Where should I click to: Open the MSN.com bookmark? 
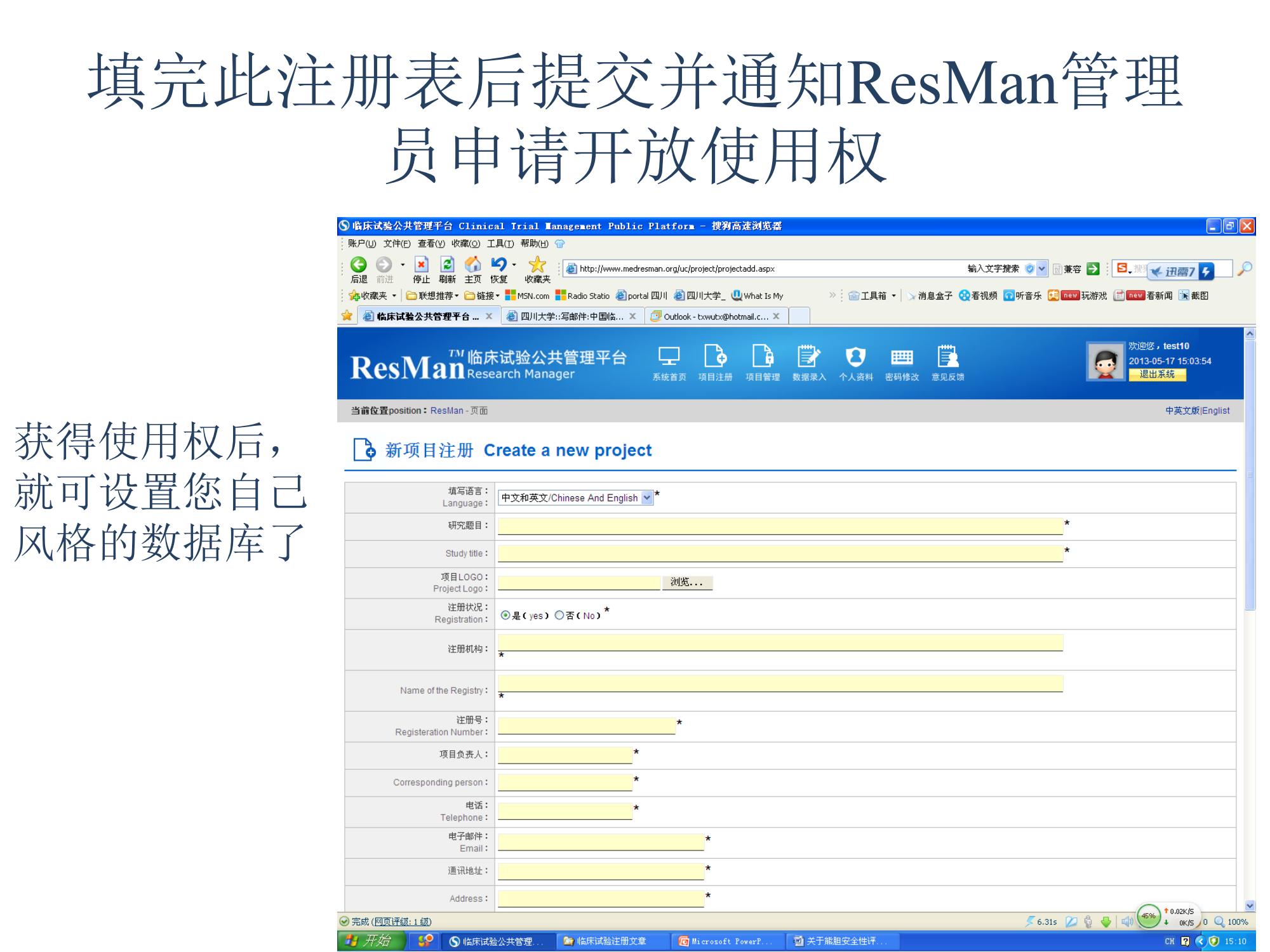pyautogui.click(x=527, y=296)
